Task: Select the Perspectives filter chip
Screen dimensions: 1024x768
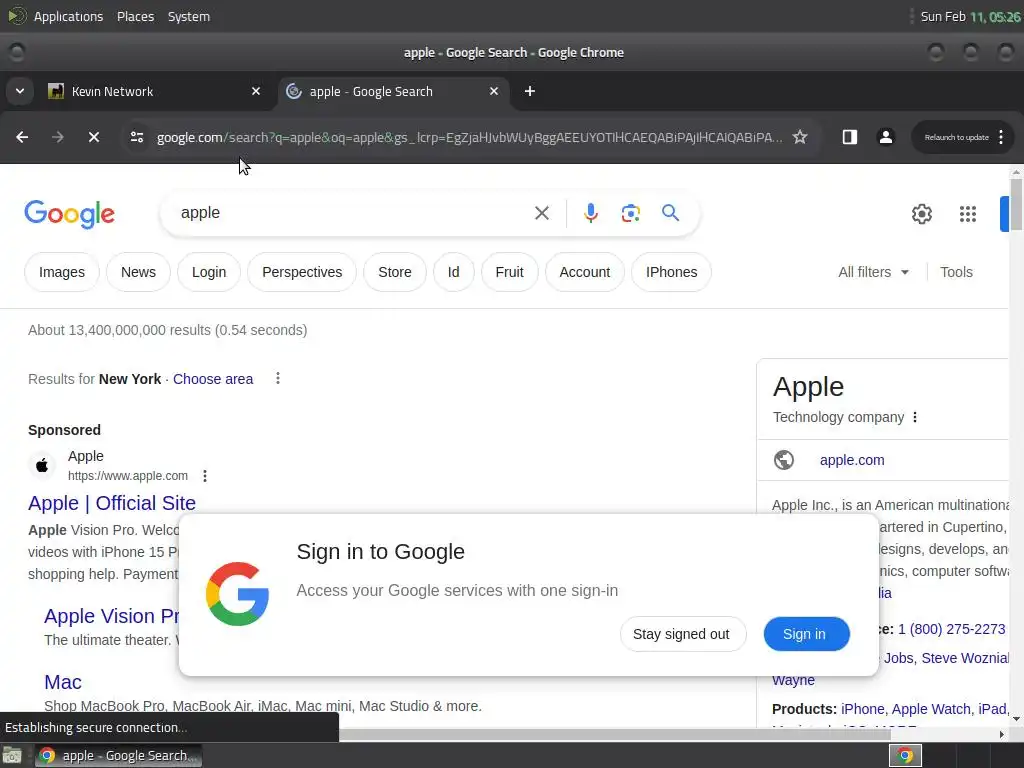Action: 302,272
